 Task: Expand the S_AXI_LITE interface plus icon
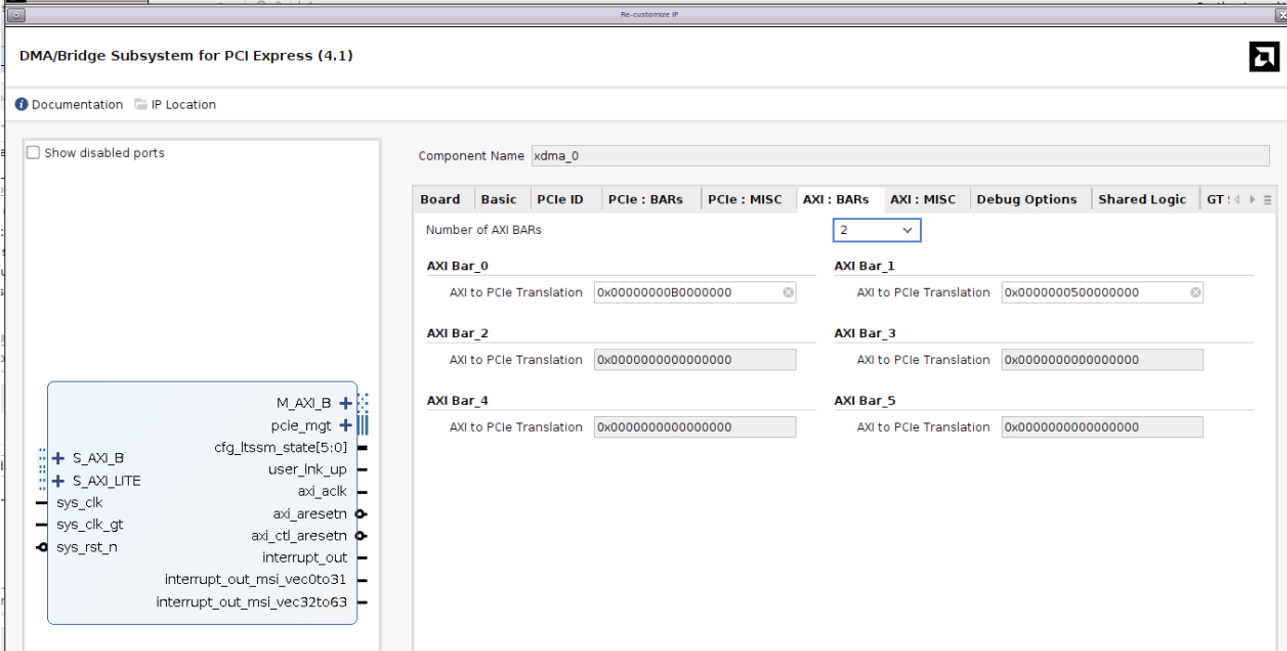click(x=57, y=480)
